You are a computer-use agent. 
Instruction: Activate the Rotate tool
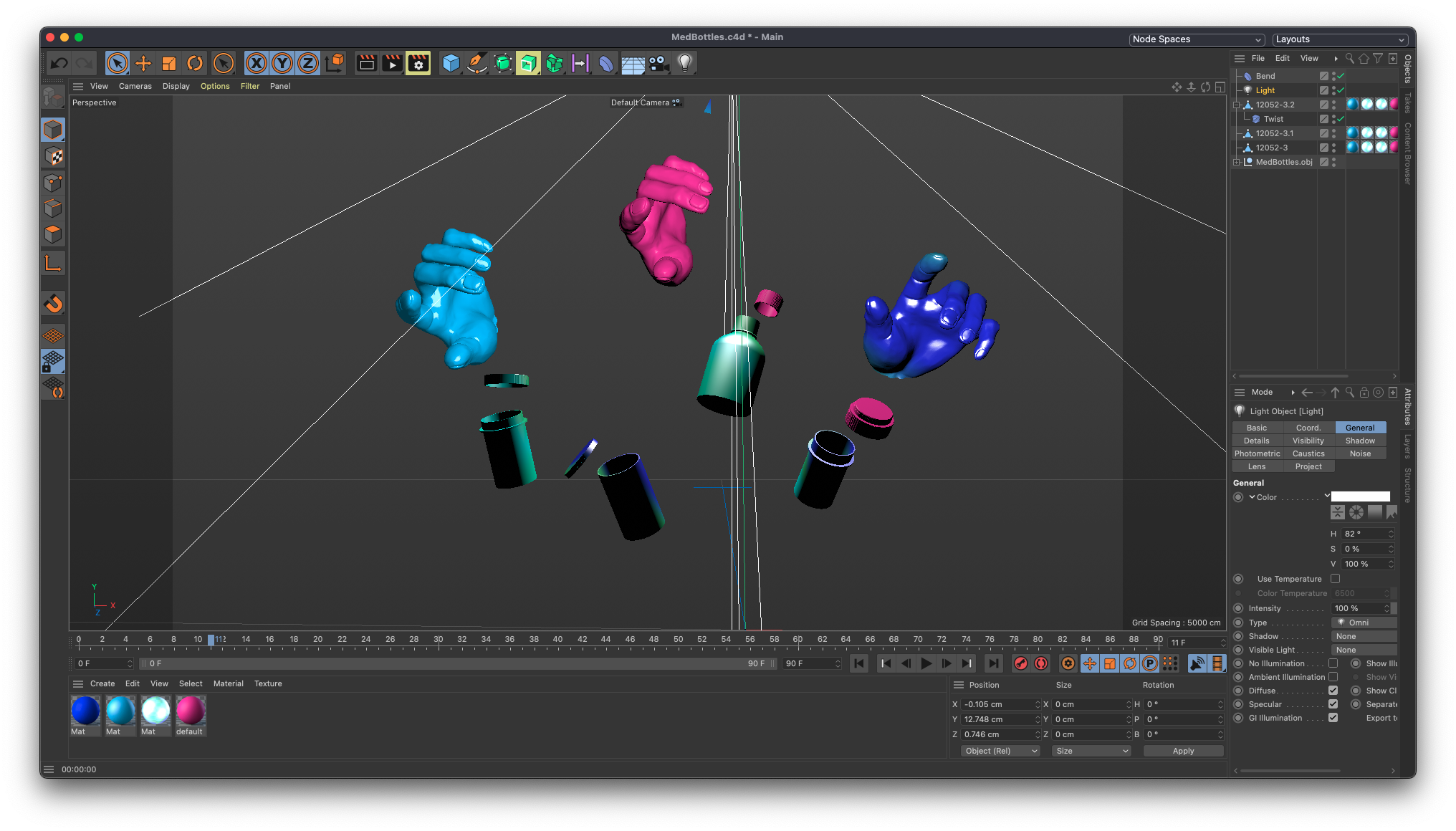tap(195, 64)
